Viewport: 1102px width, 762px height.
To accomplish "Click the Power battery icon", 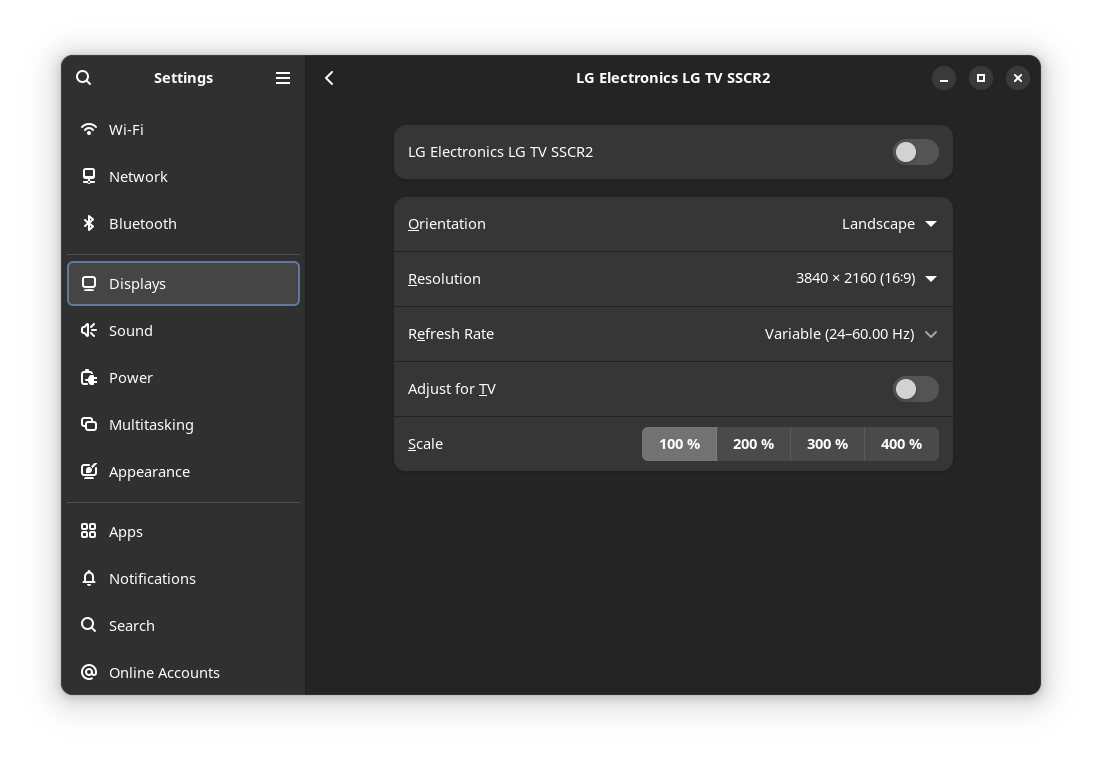I will (89, 377).
